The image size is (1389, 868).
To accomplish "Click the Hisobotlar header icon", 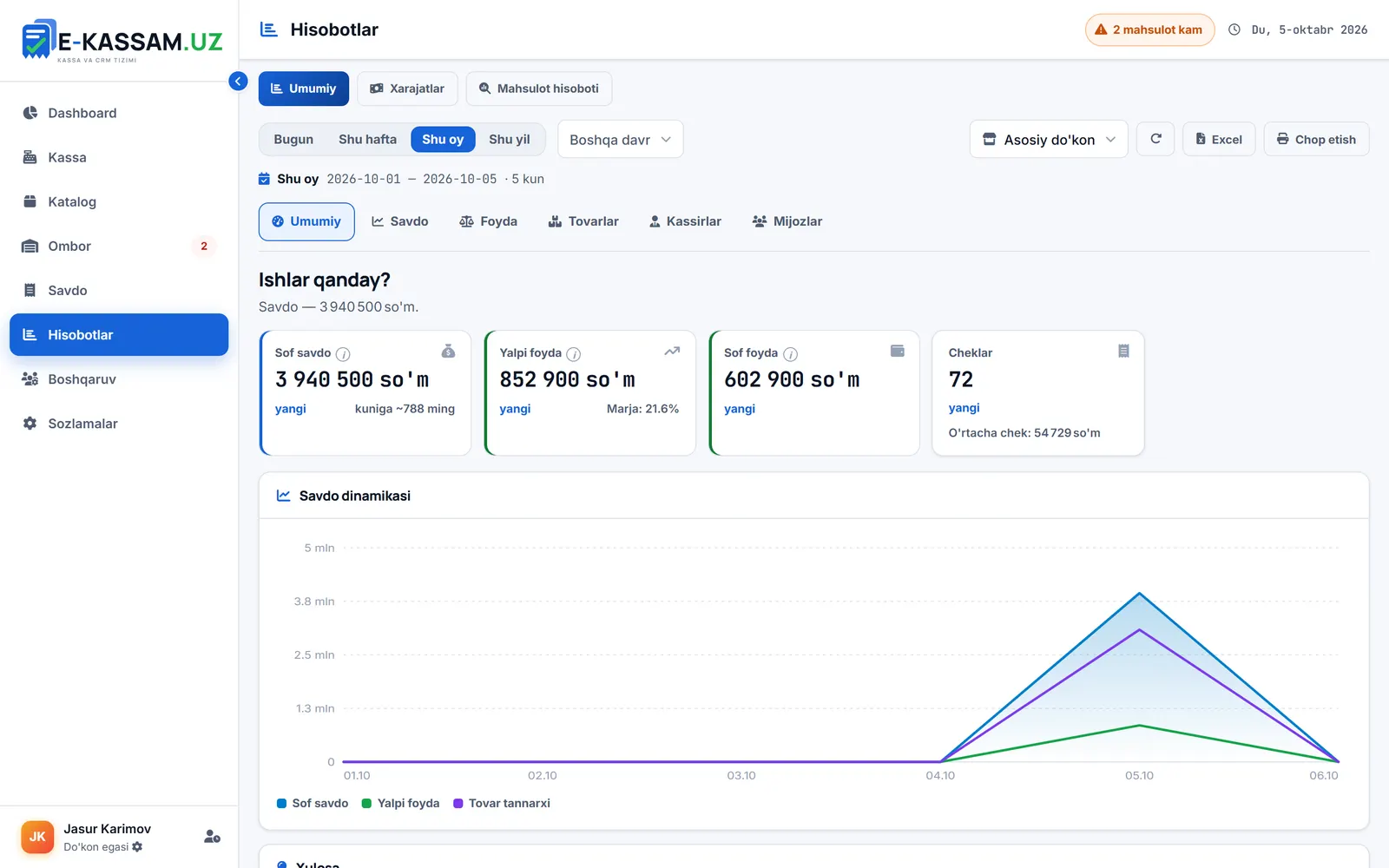I will (x=269, y=30).
